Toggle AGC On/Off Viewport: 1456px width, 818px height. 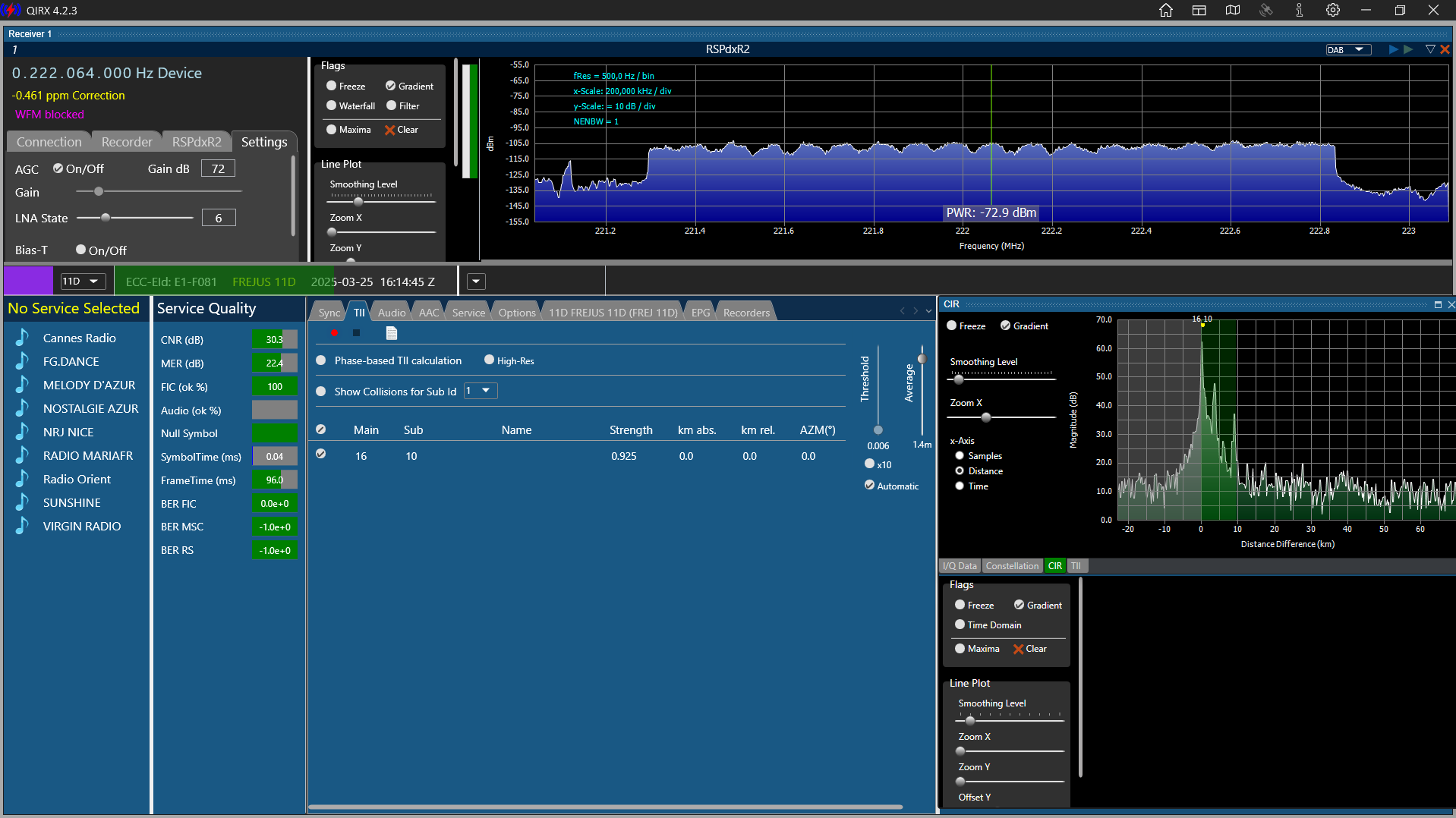(78, 168)
